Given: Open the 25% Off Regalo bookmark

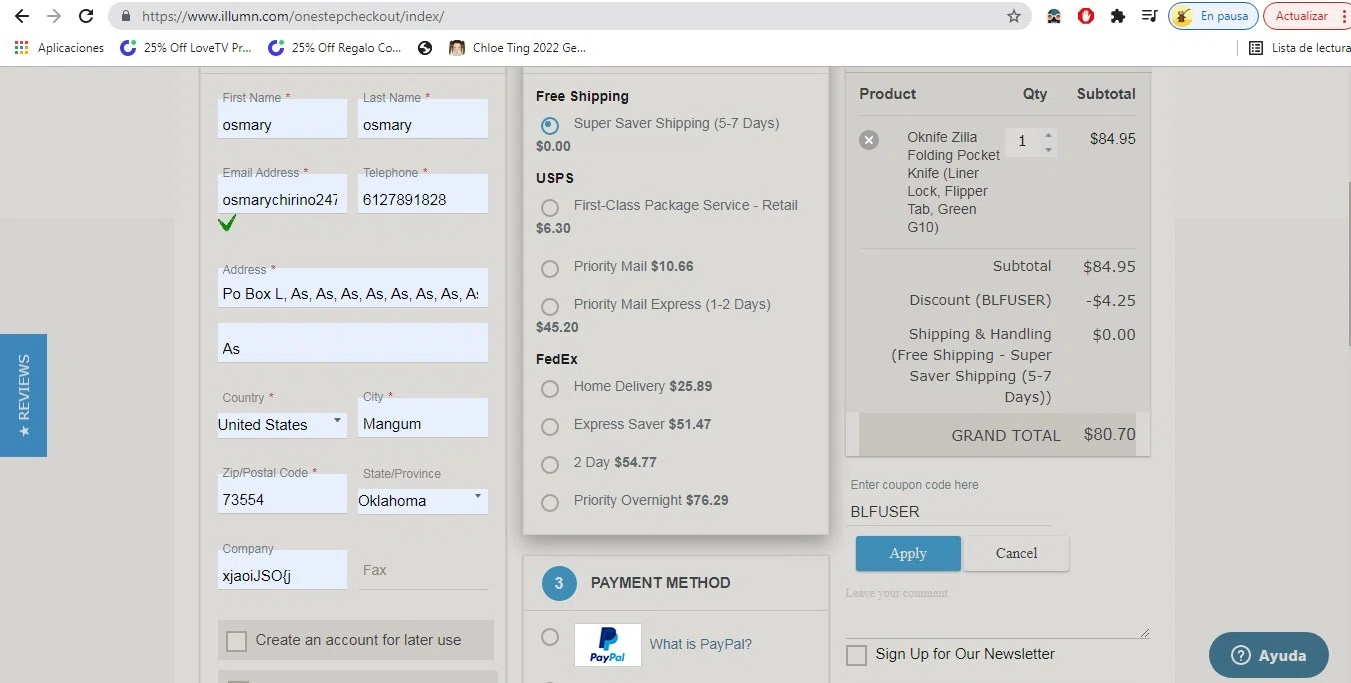Looking at the screenshot, I should click(334, 47).
